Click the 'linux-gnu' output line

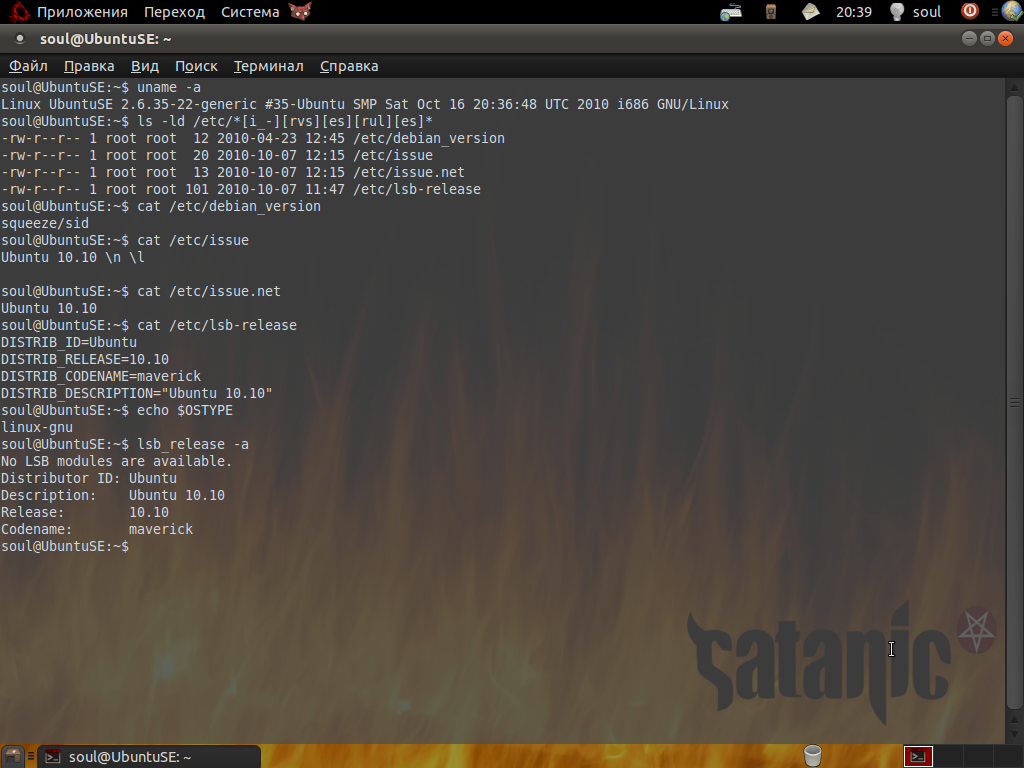pyautogui.click(x=37, y=427)
